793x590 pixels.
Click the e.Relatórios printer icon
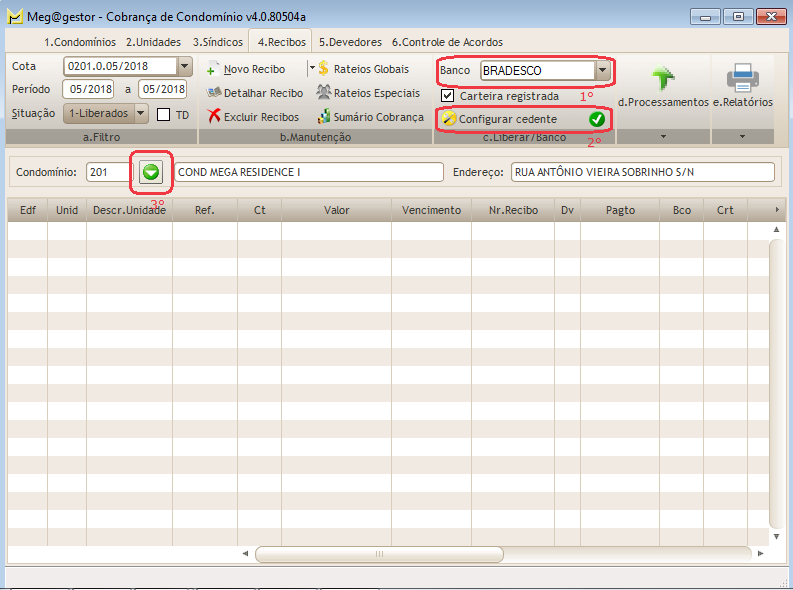[742, 78]
